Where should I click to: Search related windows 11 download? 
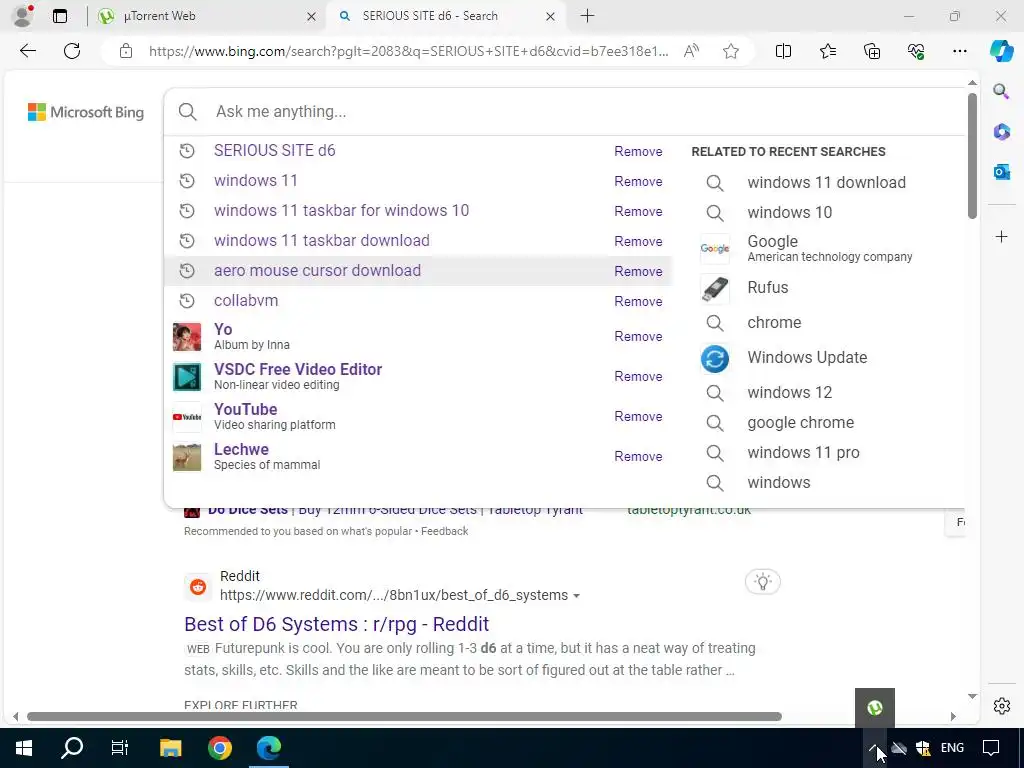(x=826, y=182)
